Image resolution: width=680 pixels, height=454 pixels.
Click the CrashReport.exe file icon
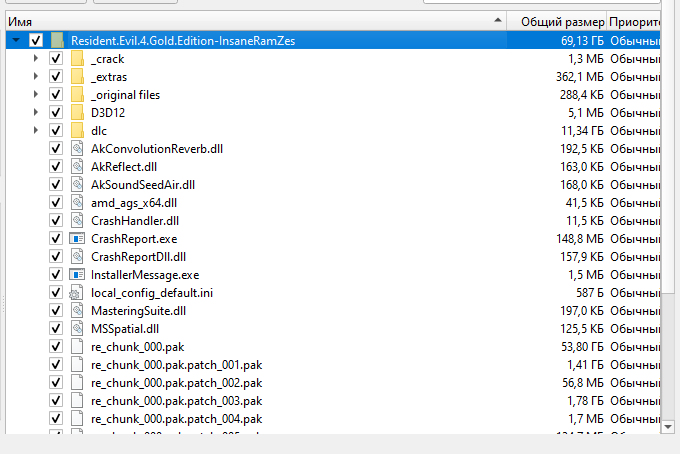77,238
